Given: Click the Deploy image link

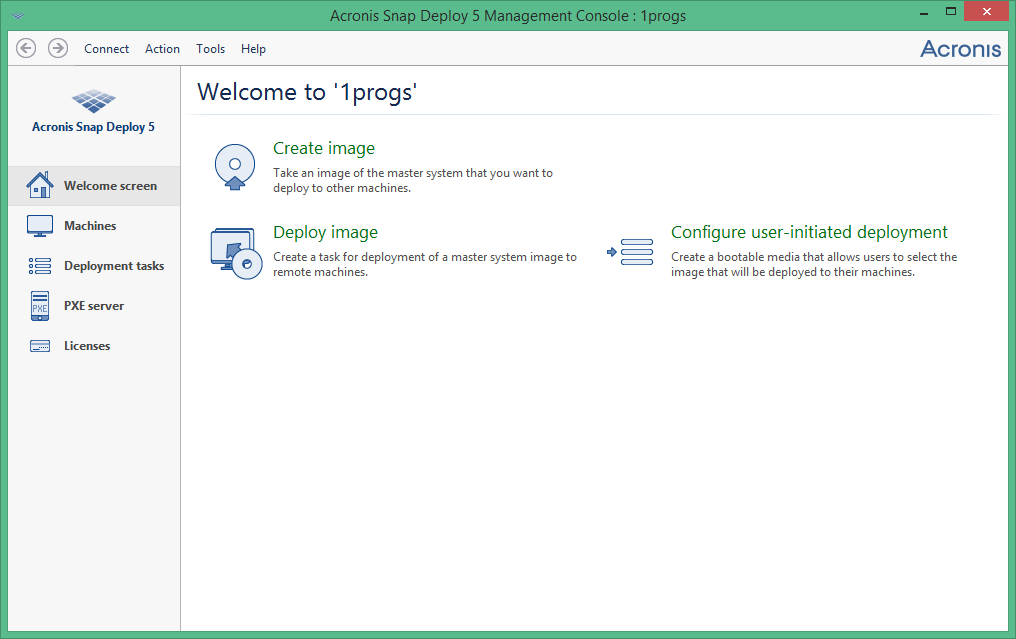Looking at the screenshot, I should (x=325, y=233).
